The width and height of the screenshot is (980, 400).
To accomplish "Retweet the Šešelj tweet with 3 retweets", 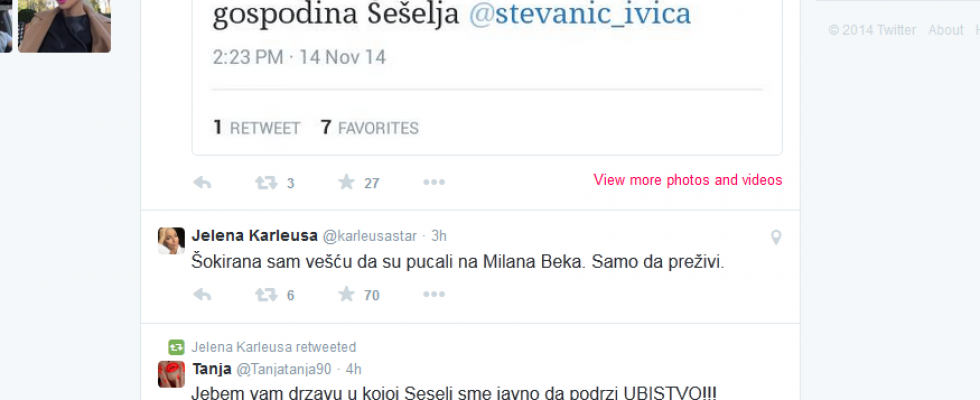I will [x=266, y=182].
